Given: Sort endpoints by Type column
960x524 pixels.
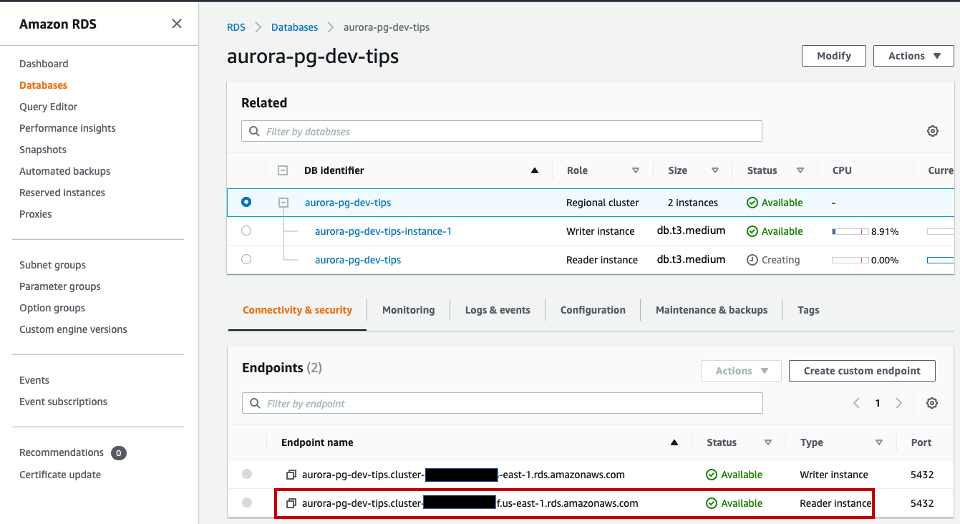Looking at the screenshot, I should coord(879,442).
